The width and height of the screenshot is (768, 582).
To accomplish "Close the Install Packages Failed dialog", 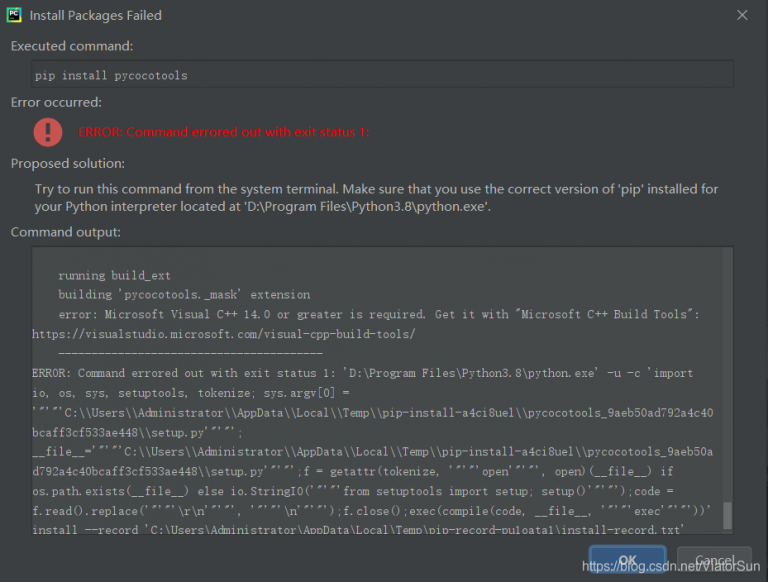I will pyautogui.click(x=742, y=16).
